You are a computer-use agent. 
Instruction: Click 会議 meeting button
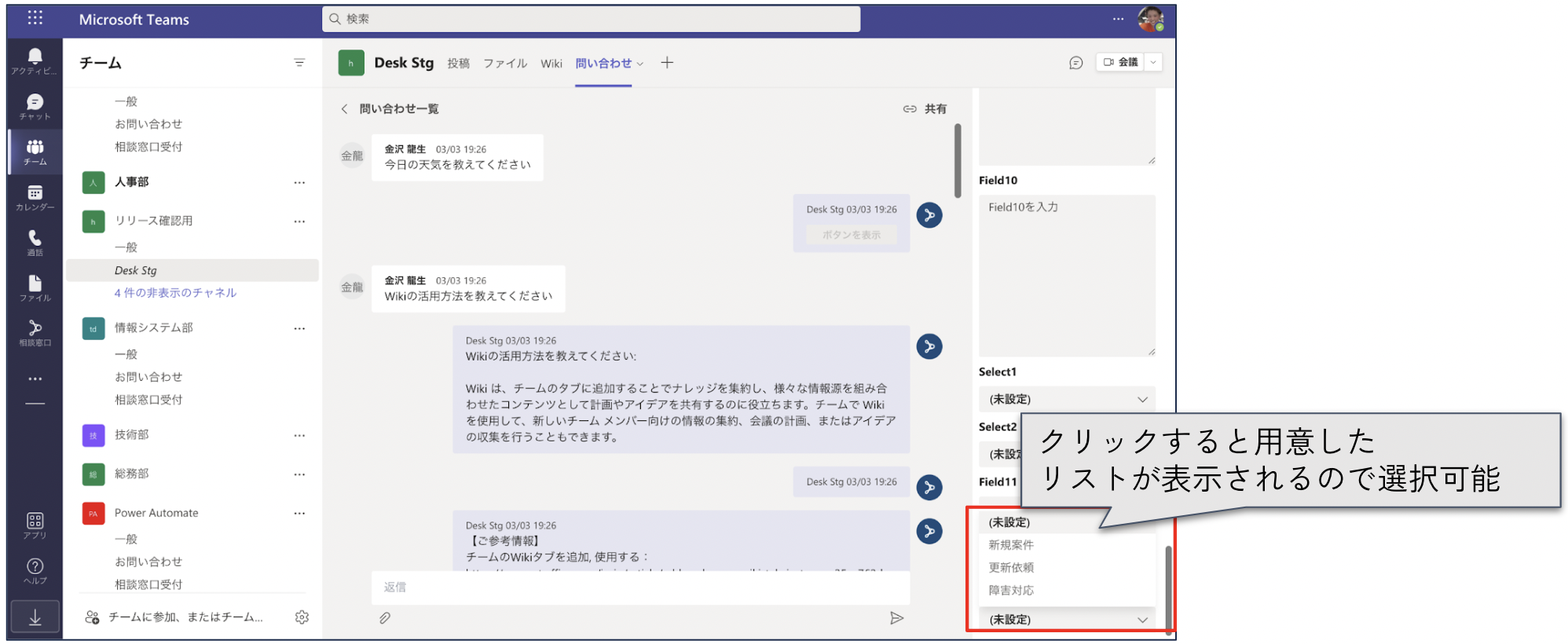coord(1121,63)
